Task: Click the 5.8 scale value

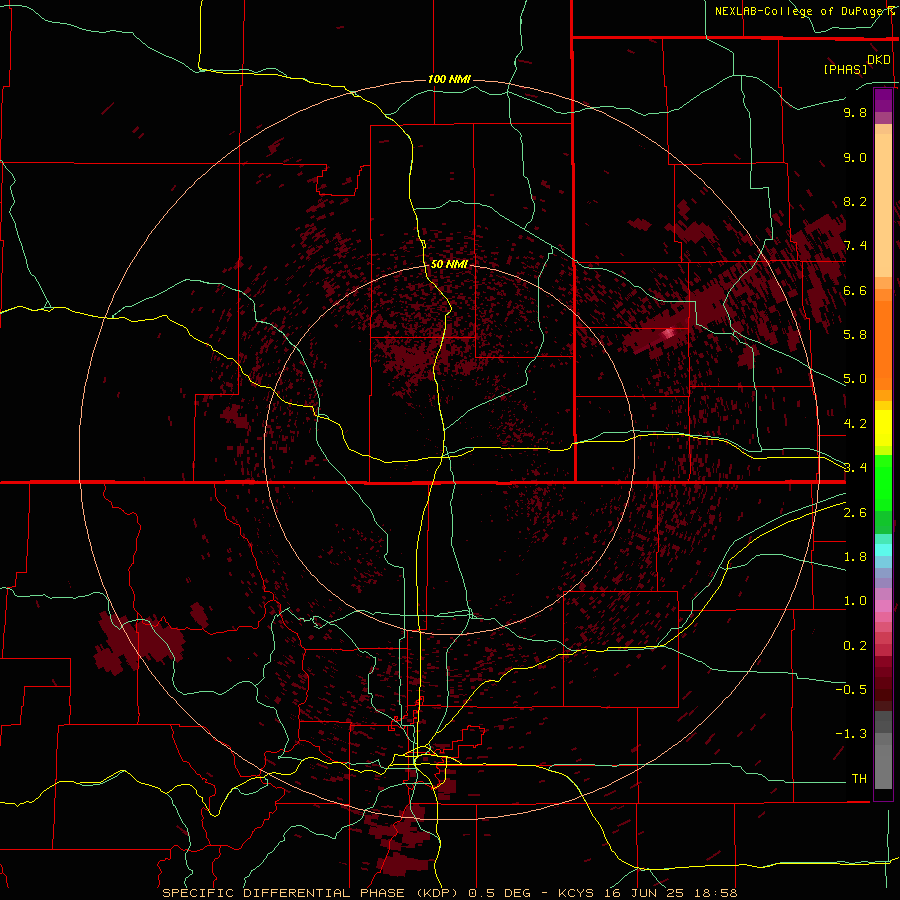Action: click(x=855, y=335)
